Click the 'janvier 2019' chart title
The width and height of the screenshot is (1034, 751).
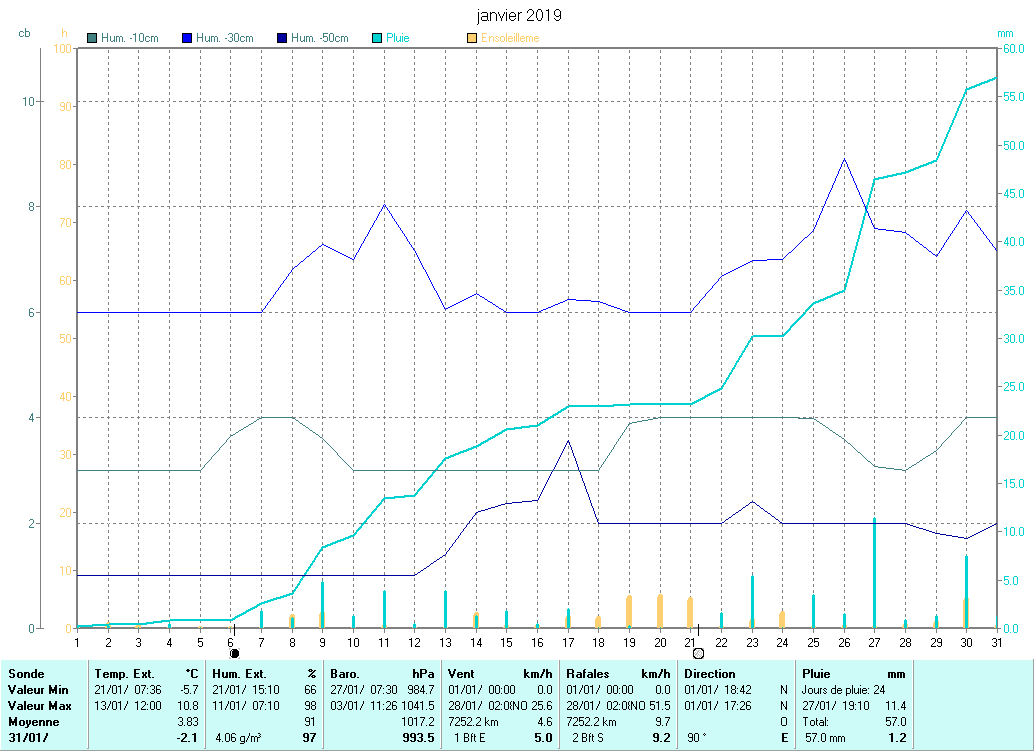pos(518,16)
